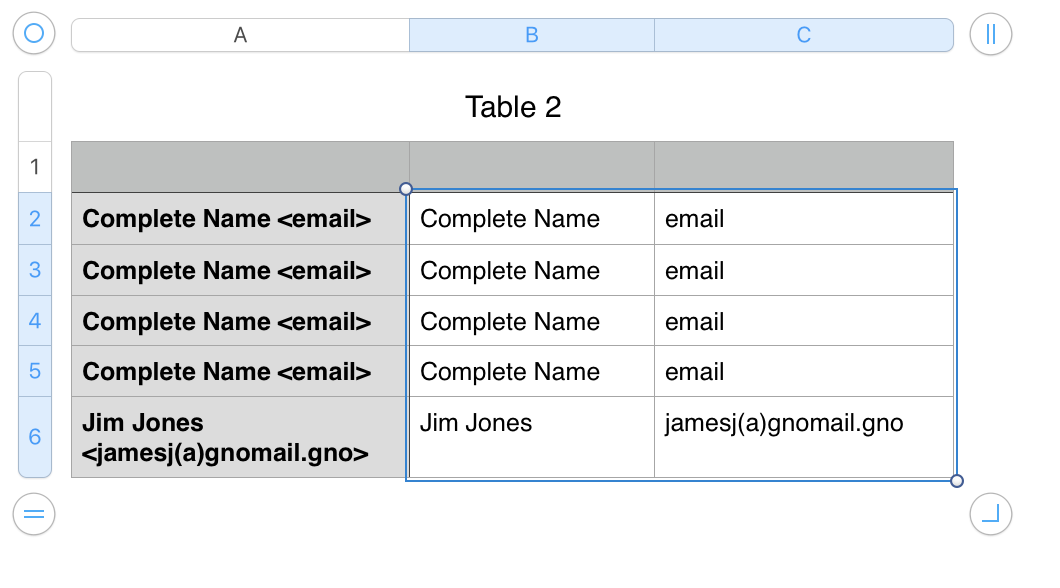
Task: Click the top-left selection handle dot
Action: click(x=405, y=188)
